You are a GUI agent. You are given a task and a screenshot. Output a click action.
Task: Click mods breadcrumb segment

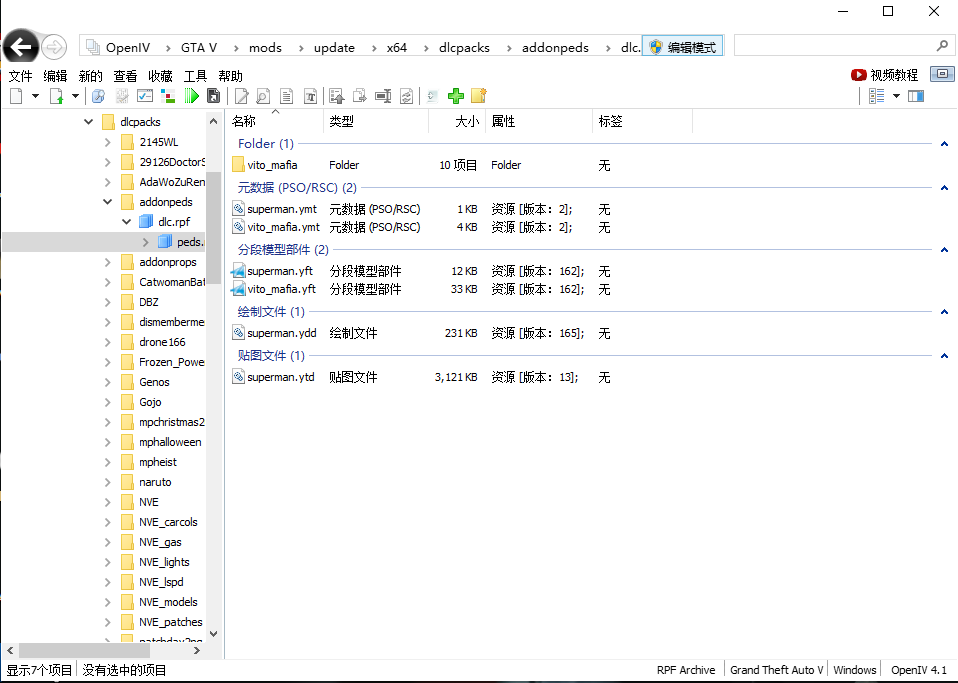click(x=265, y=48)
